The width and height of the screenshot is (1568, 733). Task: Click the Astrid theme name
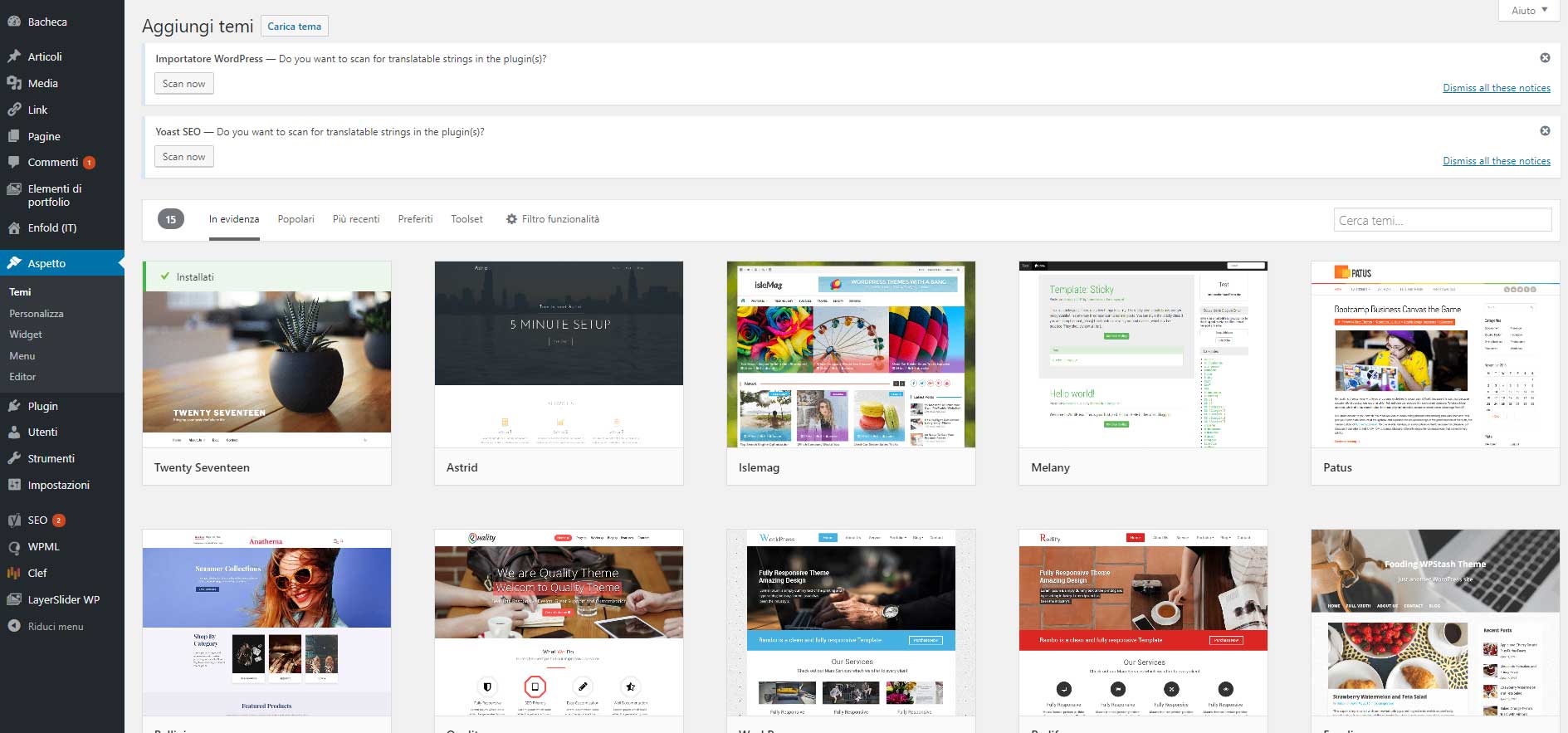coord(462,467)
